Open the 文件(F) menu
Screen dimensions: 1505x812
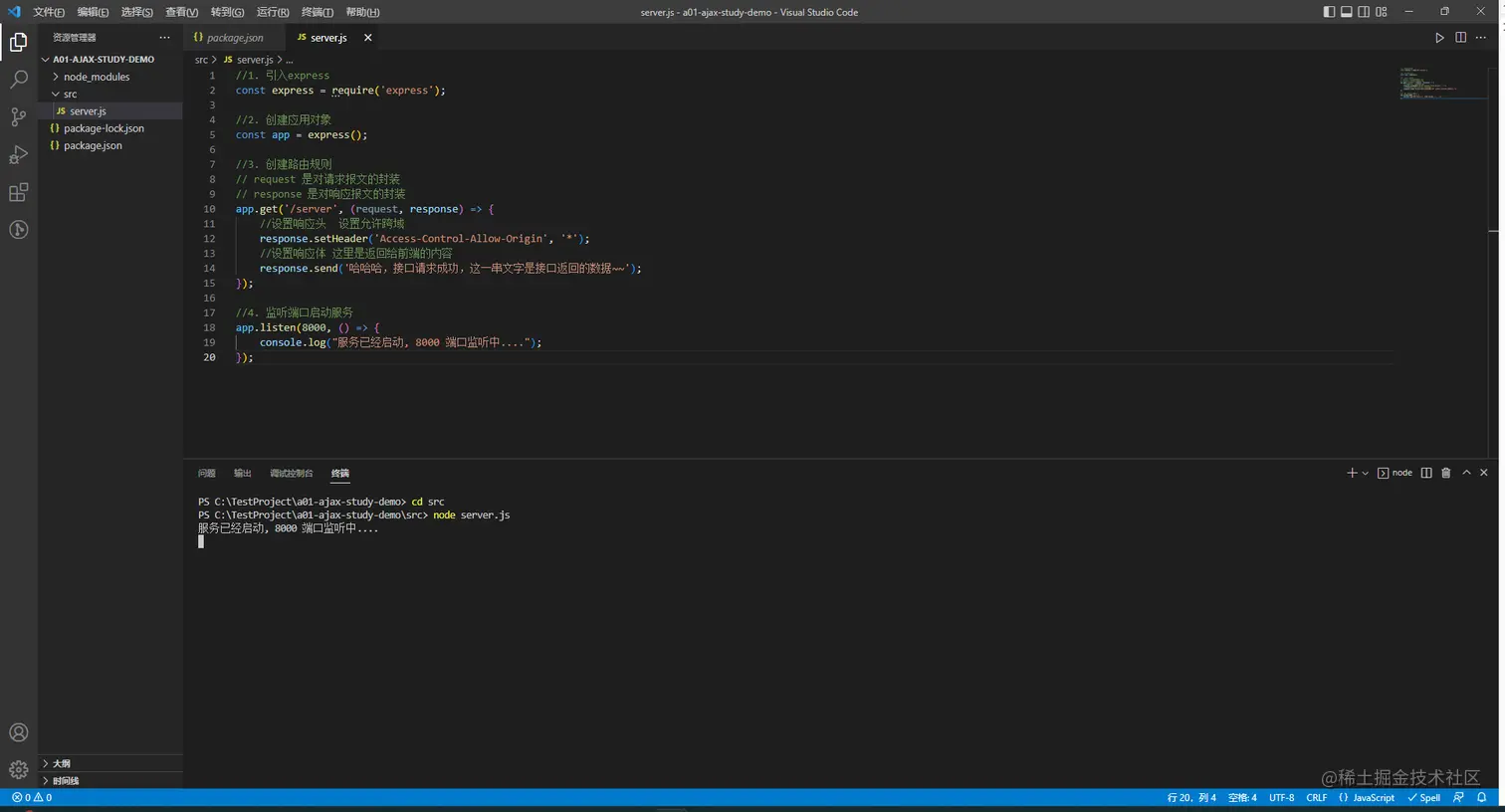pyautogui.click(x=49, y=12)
